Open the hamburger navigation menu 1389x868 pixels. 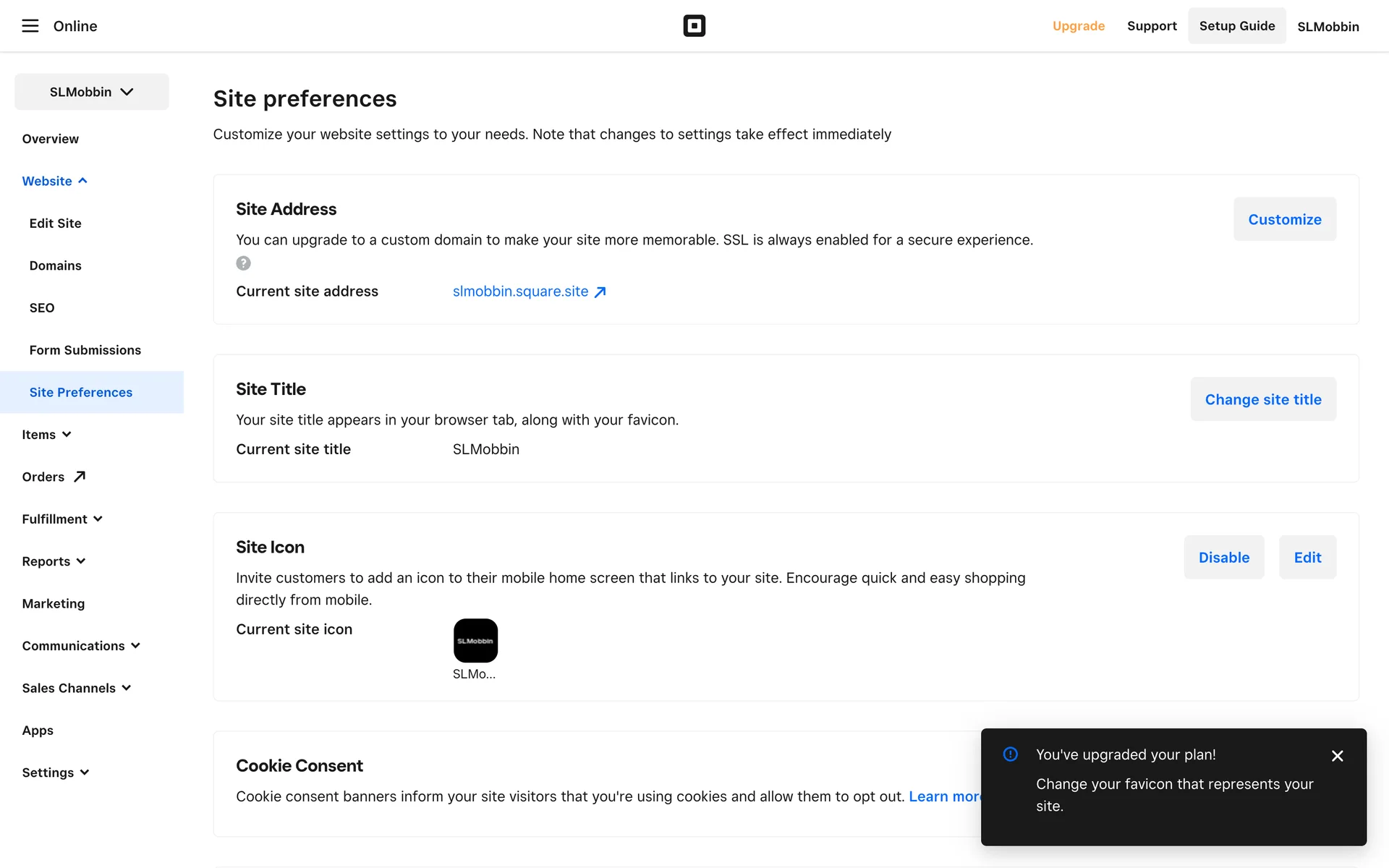click(30, 26)
